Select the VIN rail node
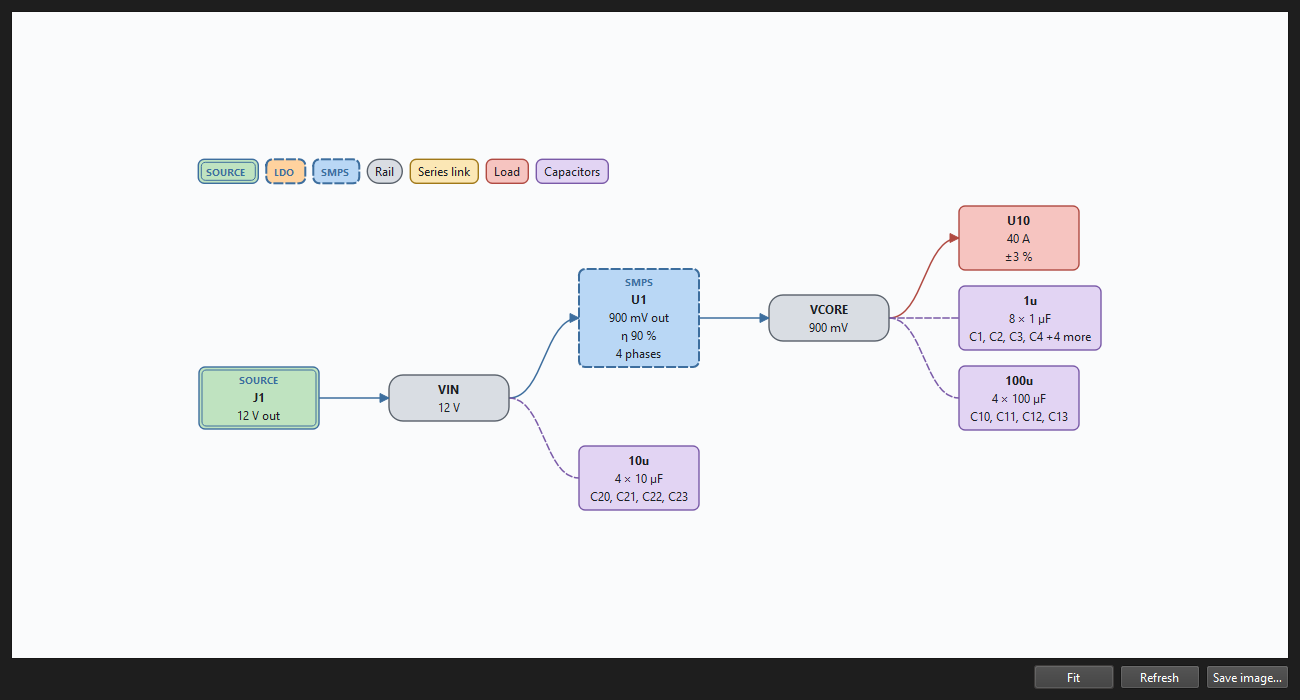1300x700 pixels. coord(449,398)
